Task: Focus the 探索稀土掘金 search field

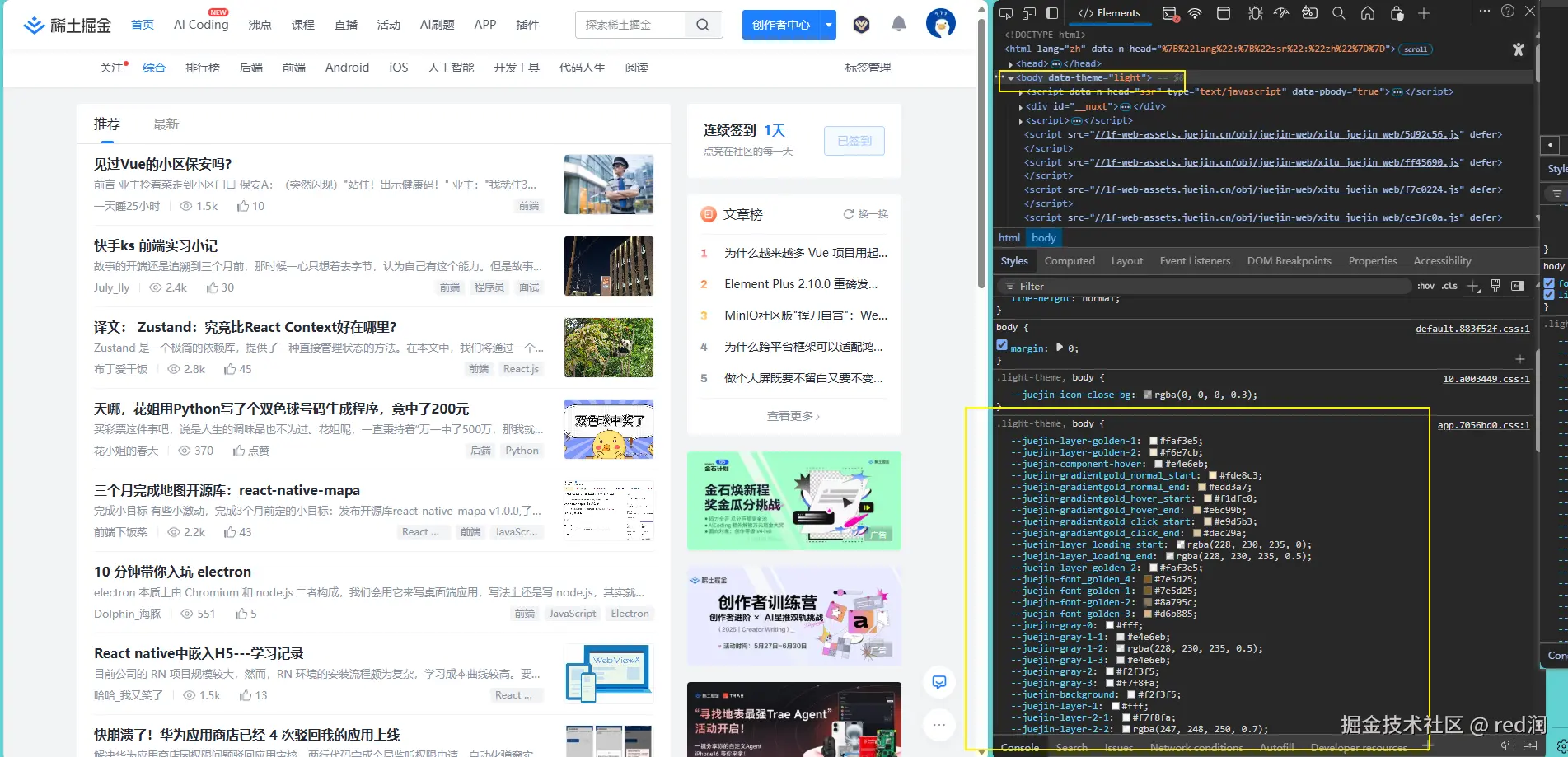Action: pos(631,25)
